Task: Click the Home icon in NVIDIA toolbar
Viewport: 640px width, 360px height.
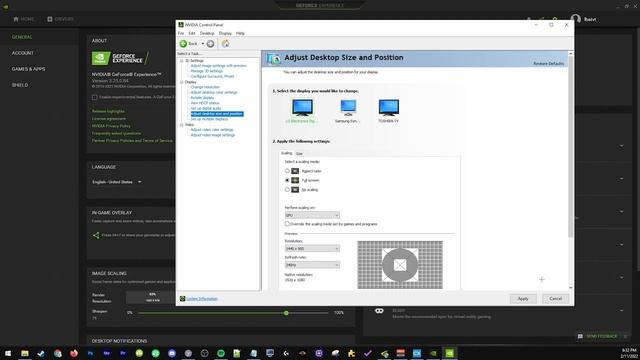Action: tap(225, 44)
